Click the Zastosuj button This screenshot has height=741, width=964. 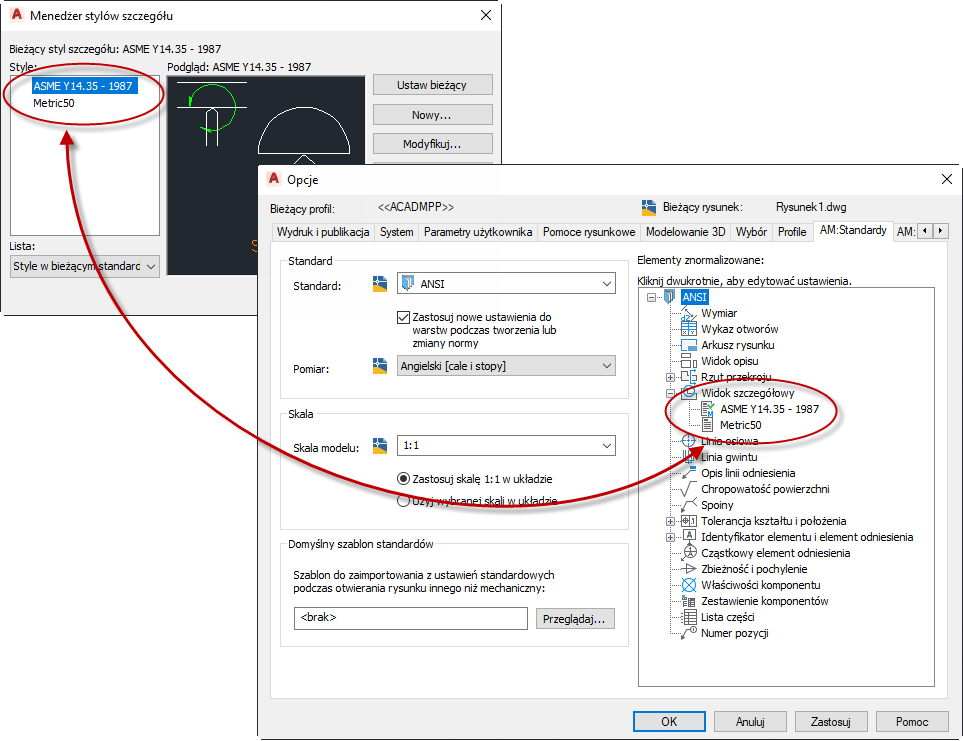(x=831, y=721)
